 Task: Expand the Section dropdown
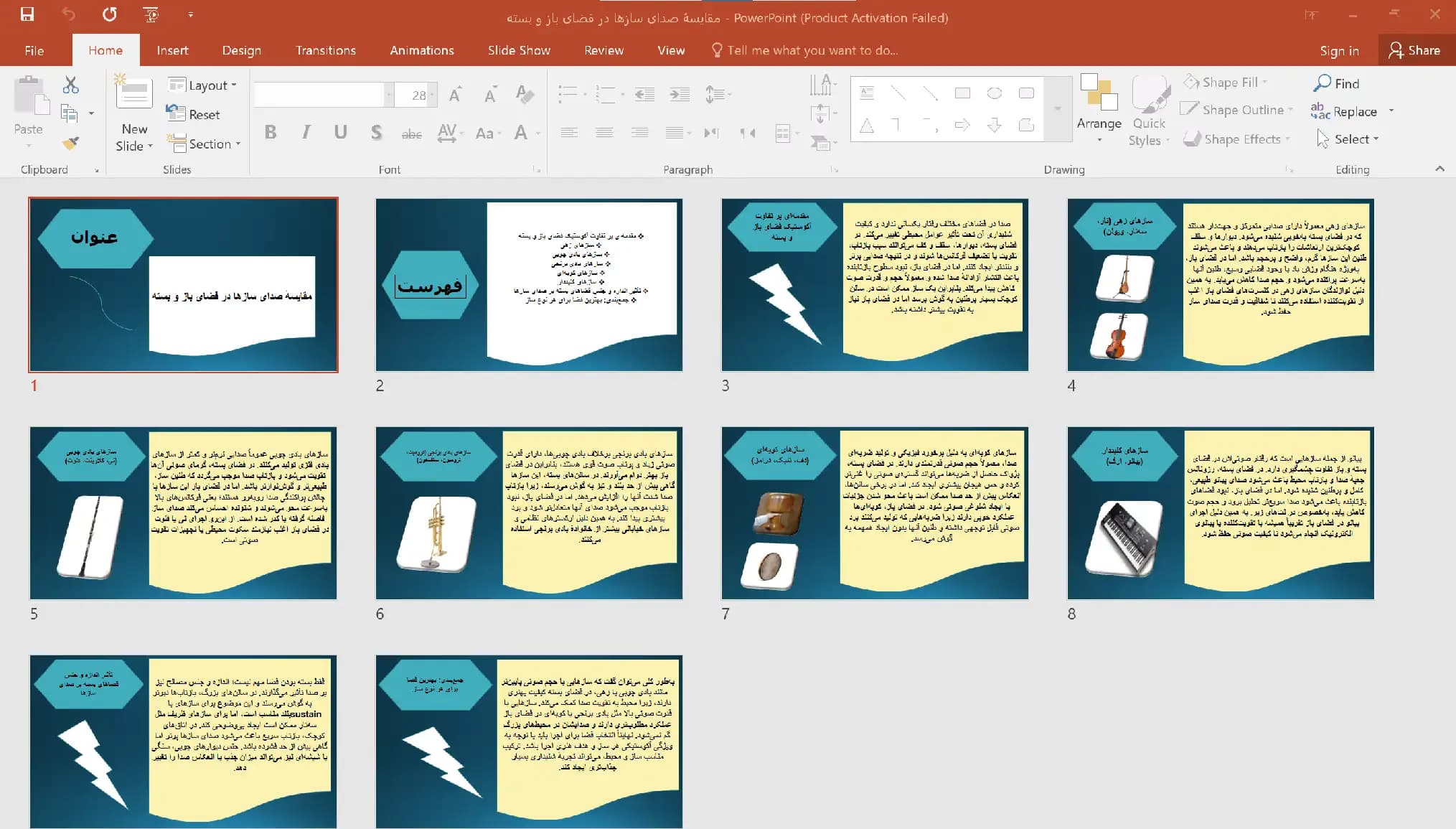204,144
